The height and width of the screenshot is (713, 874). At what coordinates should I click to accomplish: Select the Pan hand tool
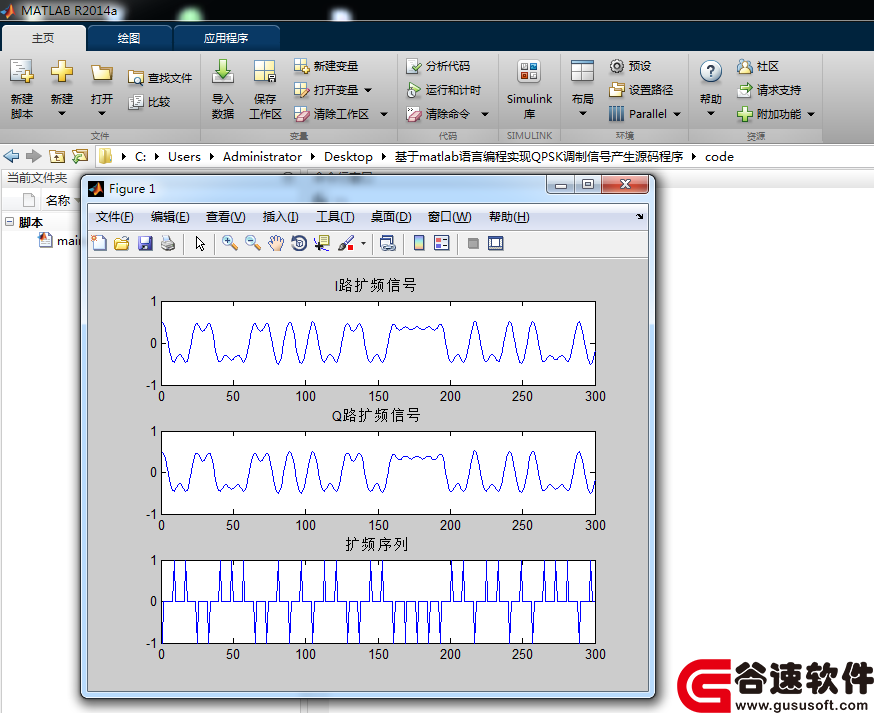coord(276,243)
